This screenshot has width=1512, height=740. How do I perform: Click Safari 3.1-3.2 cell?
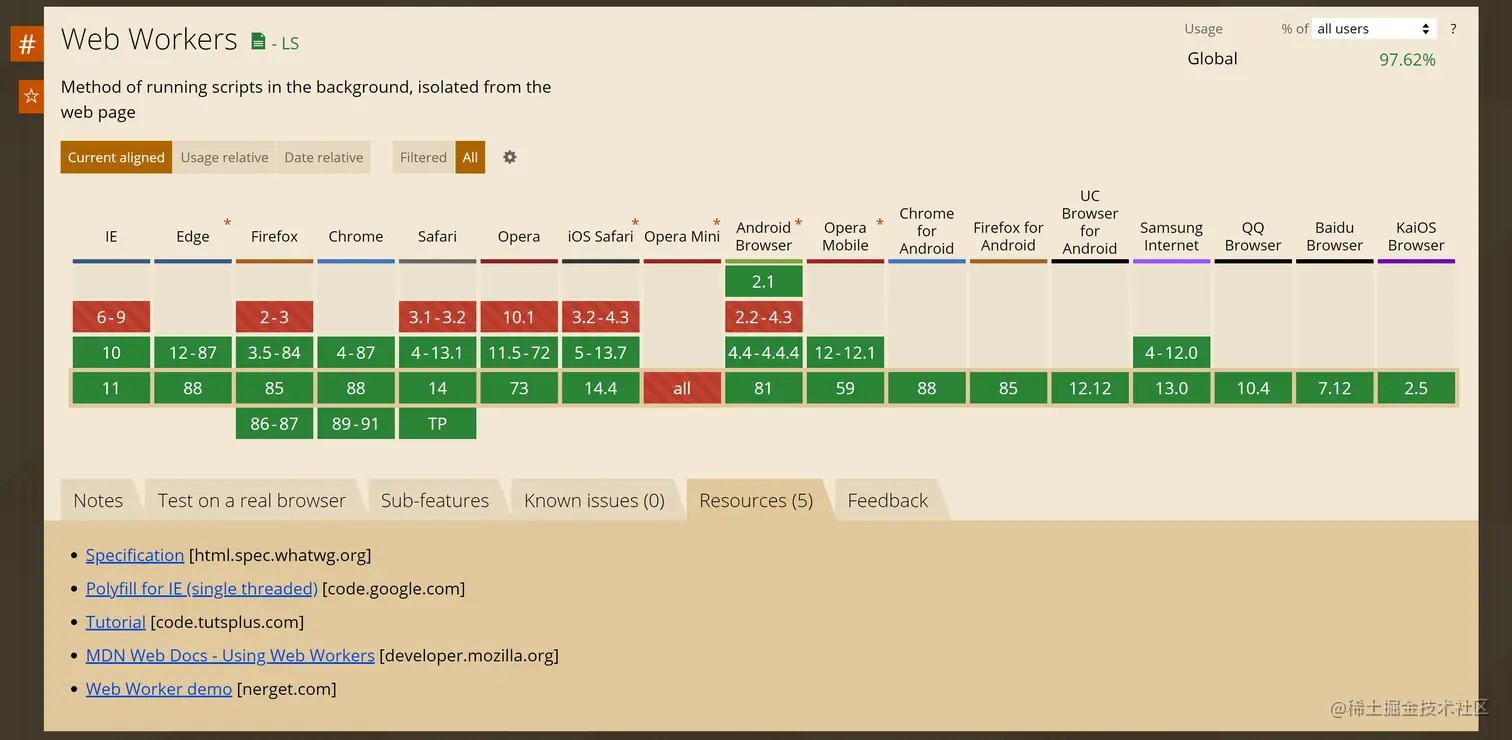(437, 317)
